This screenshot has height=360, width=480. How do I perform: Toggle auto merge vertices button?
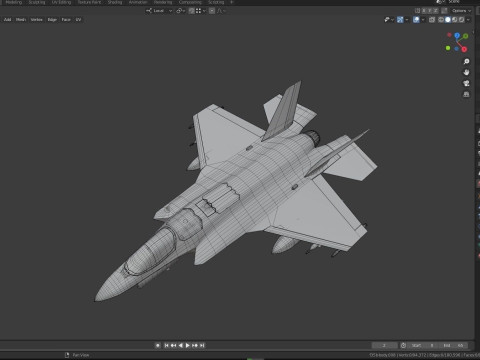click(x=444, y=11)
